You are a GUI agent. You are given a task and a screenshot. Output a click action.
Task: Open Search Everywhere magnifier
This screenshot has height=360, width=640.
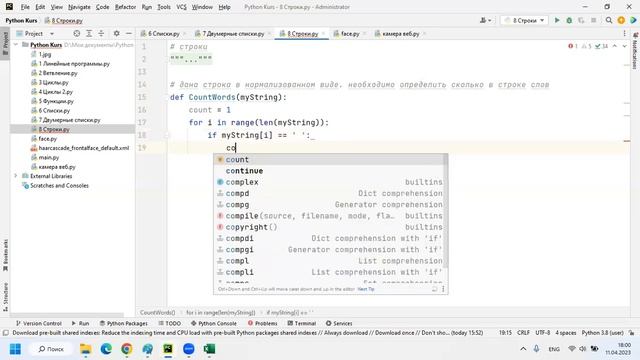(x=609, y=20)
